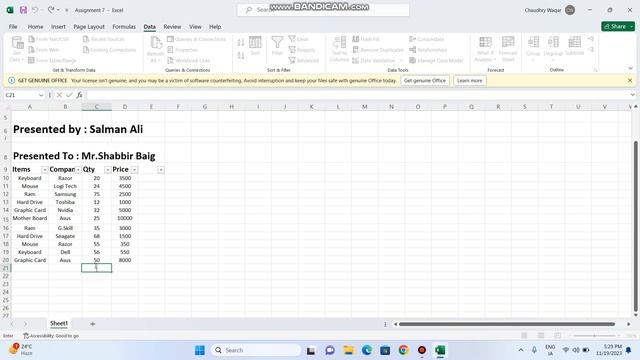The width and height of the screenshot is (640, 360).
Task: Select From Text/CSV import option
Action: tap(49, 39)
